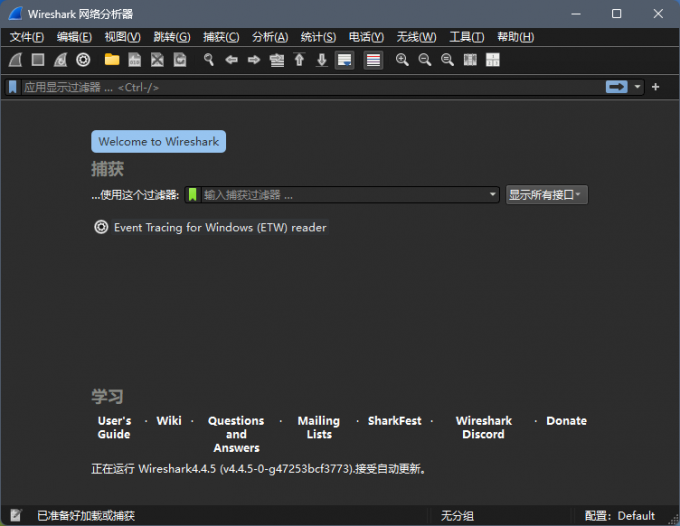Open capture options gear icon
Viewport: 680px width, 526px height.
click(x=83, y=60)
